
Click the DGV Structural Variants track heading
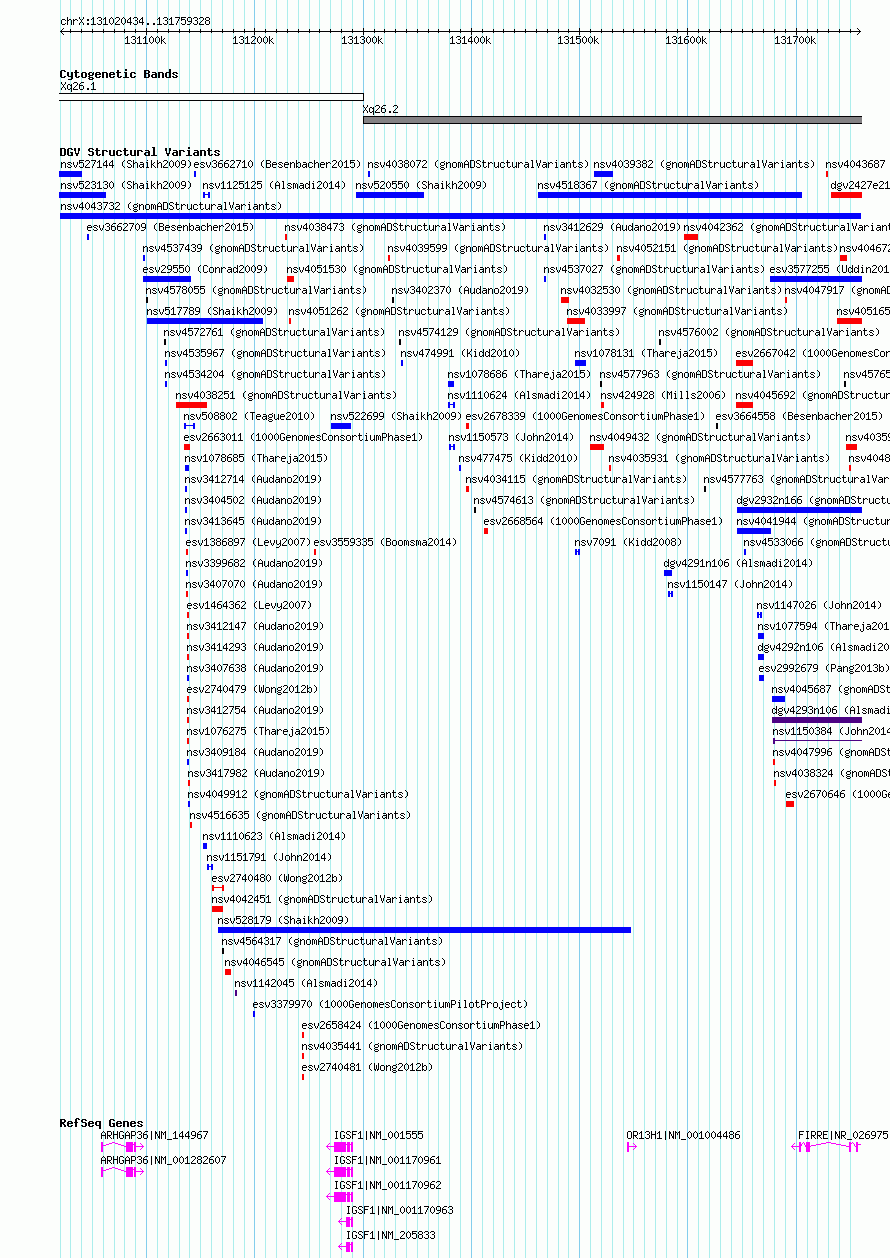[140, 152]
